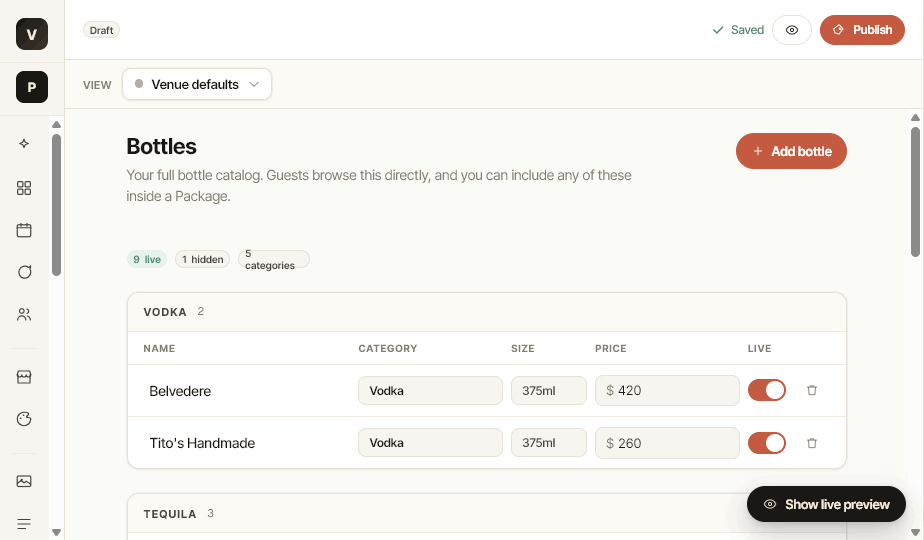Select the people icon in sidebar
924x540 pixels.
point(24,315)
